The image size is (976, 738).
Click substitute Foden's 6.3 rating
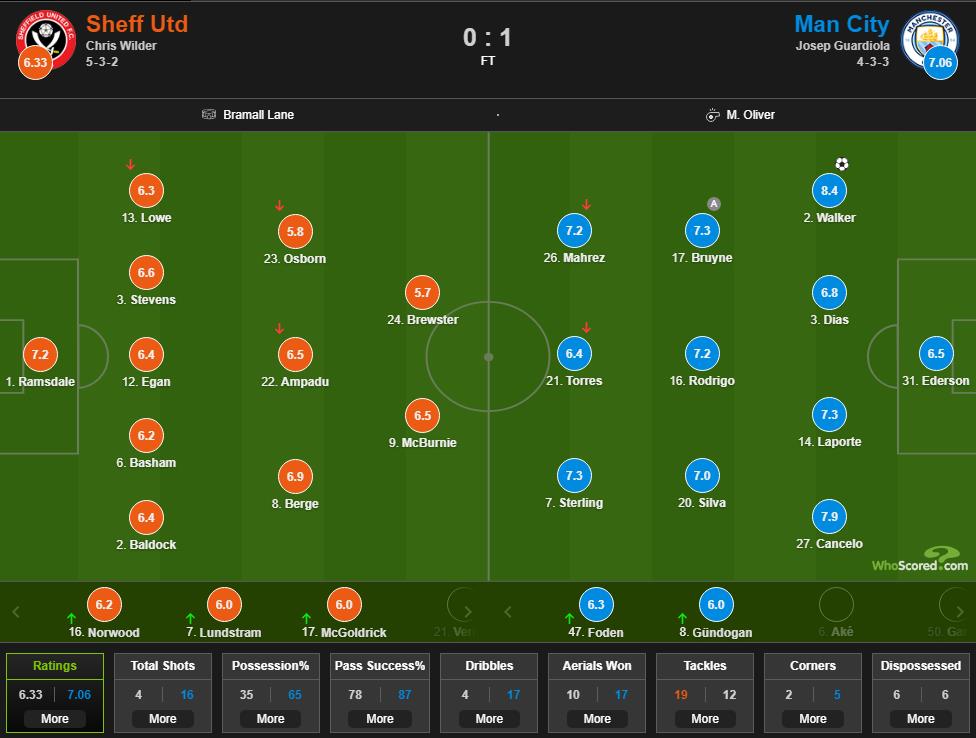coord(596,605)
